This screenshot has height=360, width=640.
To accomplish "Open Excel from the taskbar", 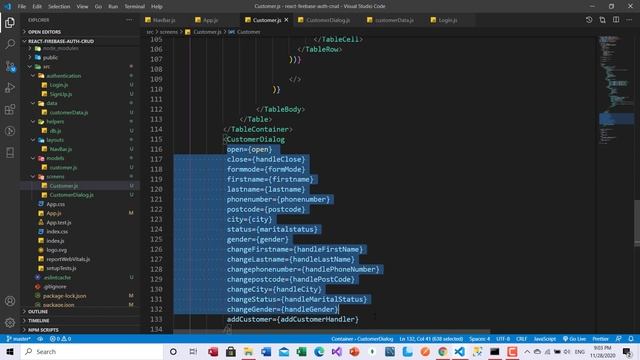I will tap(302, 351).
